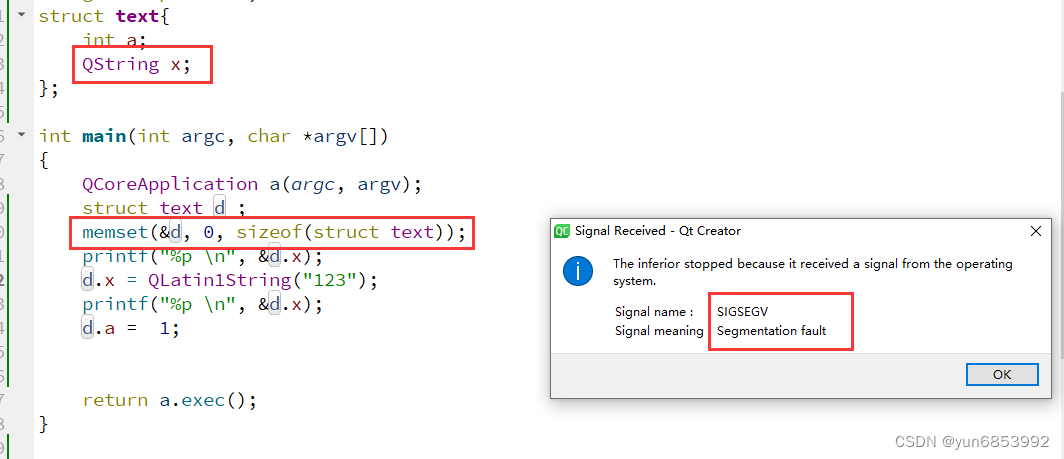
Task: Click the 'struct text{' declaration line
Action: (104, 16)
